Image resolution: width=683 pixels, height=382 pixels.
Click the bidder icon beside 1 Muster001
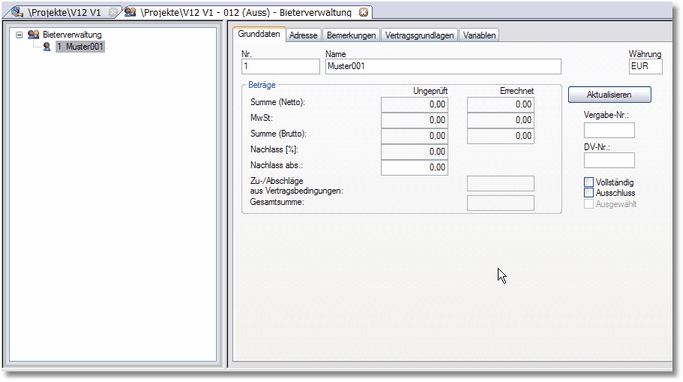click(x=47, y=47)
